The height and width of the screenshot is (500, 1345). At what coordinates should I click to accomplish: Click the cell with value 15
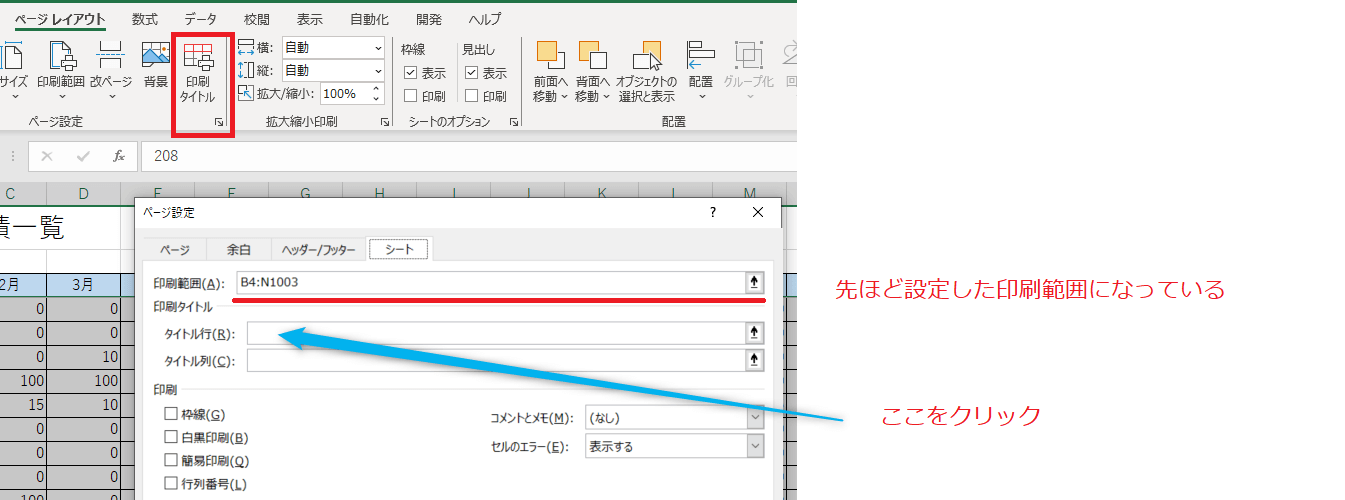(x=23, y=405)
